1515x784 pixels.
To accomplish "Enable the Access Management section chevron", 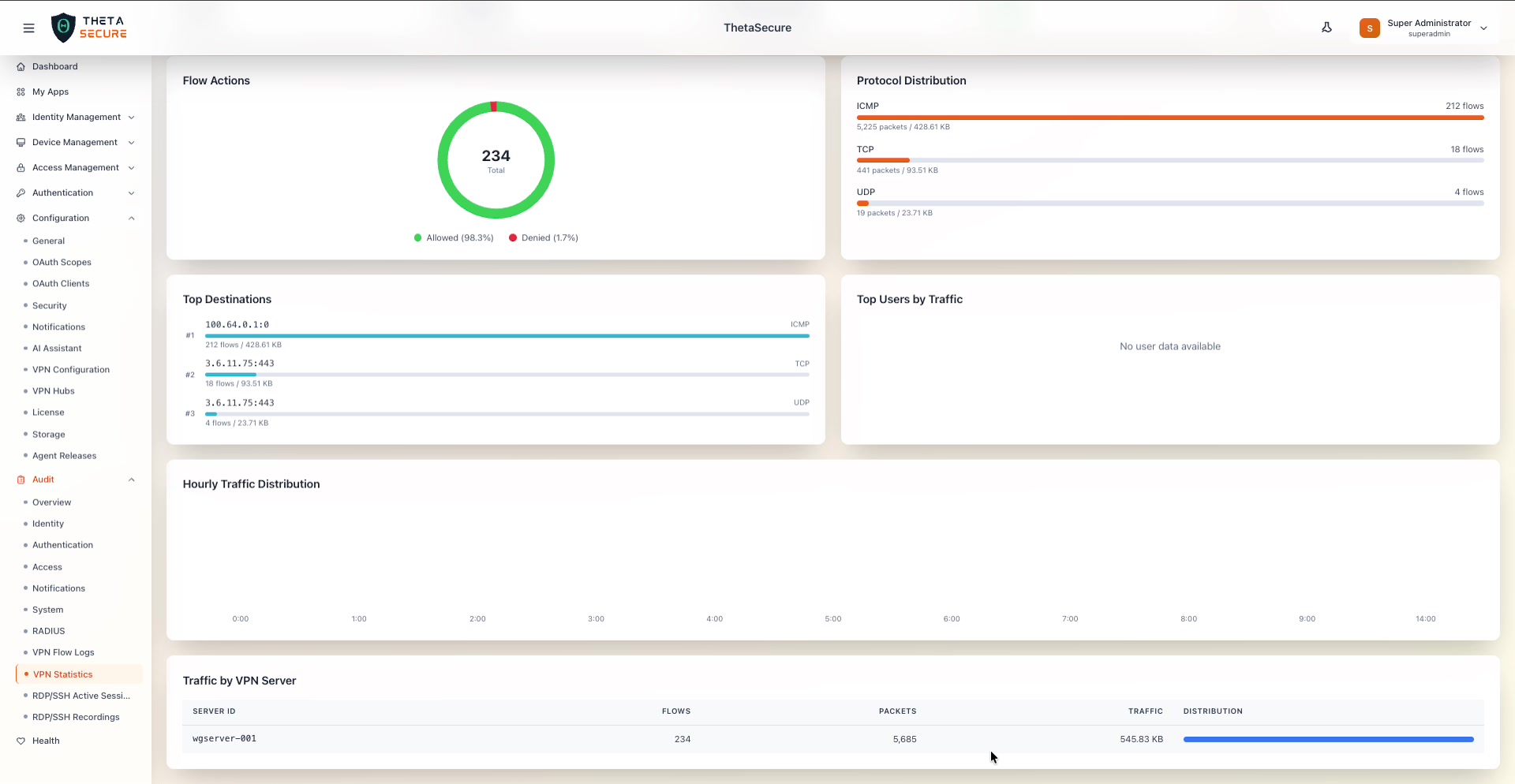I will click(131, 167).
